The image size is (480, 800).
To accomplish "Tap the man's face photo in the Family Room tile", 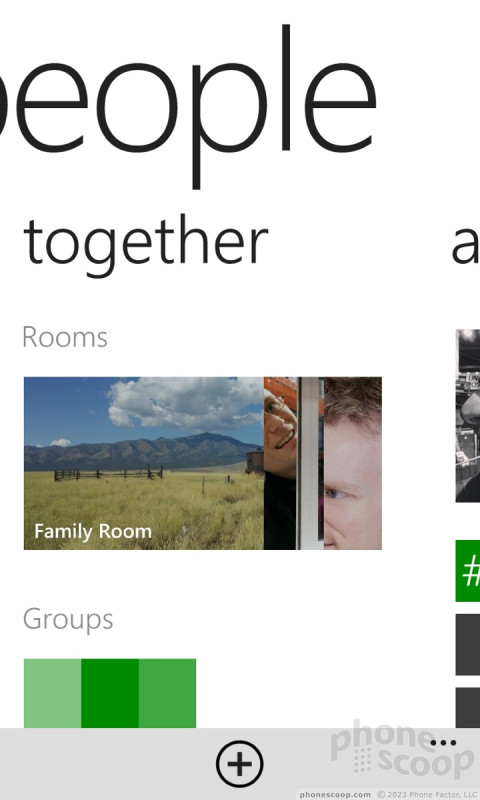I will [352, 463].
